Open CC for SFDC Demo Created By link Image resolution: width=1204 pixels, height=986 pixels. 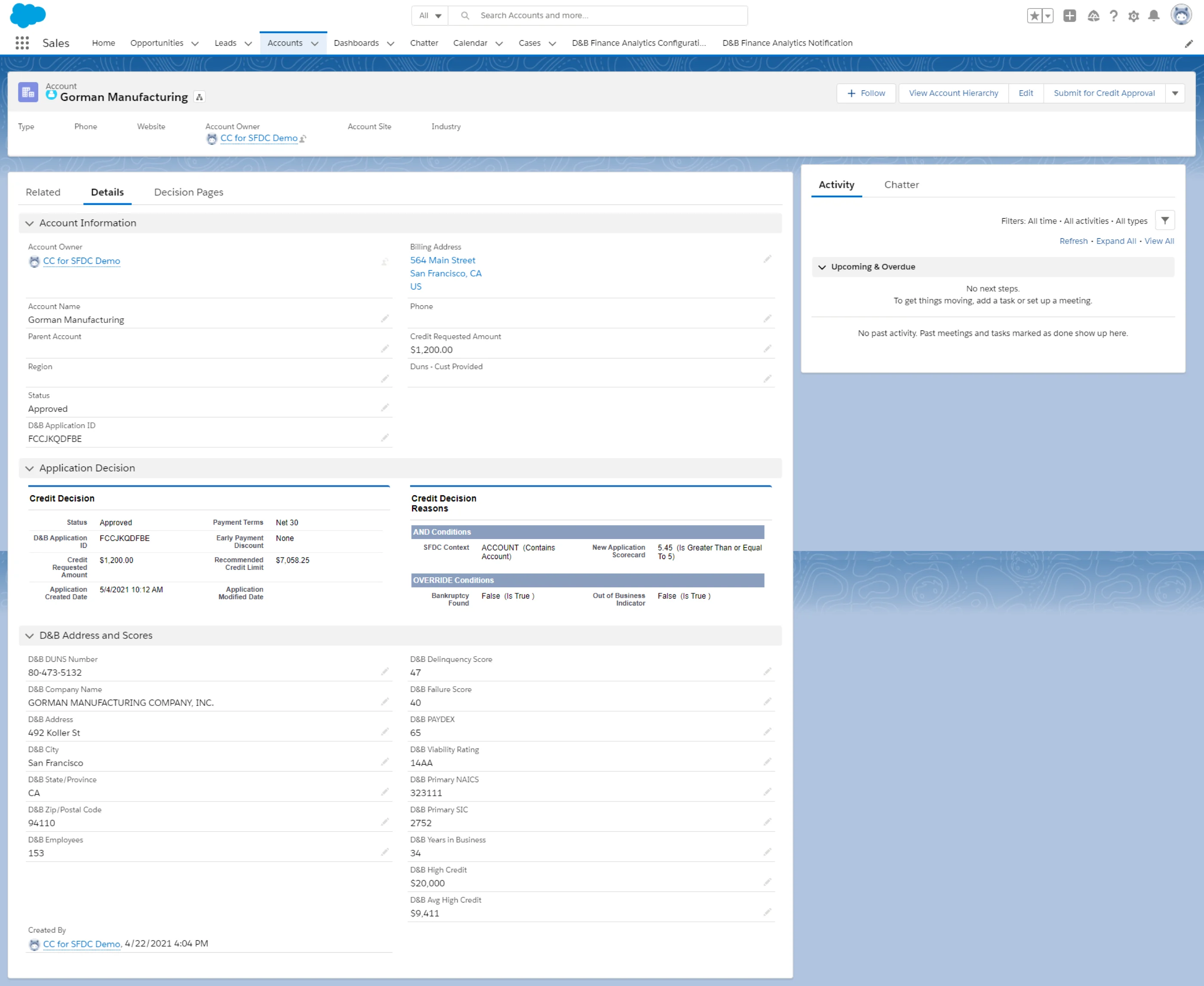click(82, 944)
